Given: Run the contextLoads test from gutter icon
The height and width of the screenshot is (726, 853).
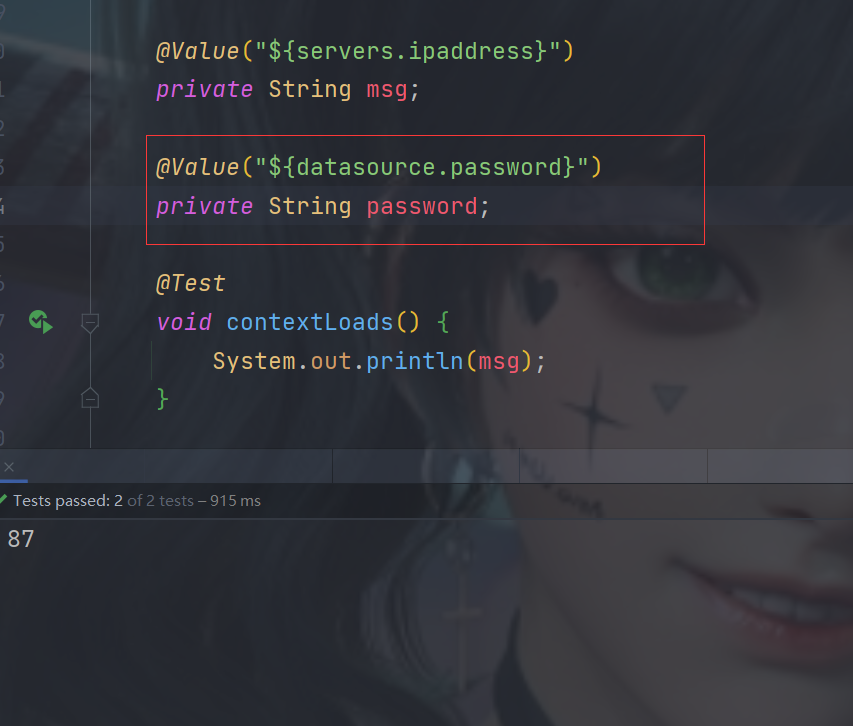Looking at the screenshot, I should tap(41, 322).
